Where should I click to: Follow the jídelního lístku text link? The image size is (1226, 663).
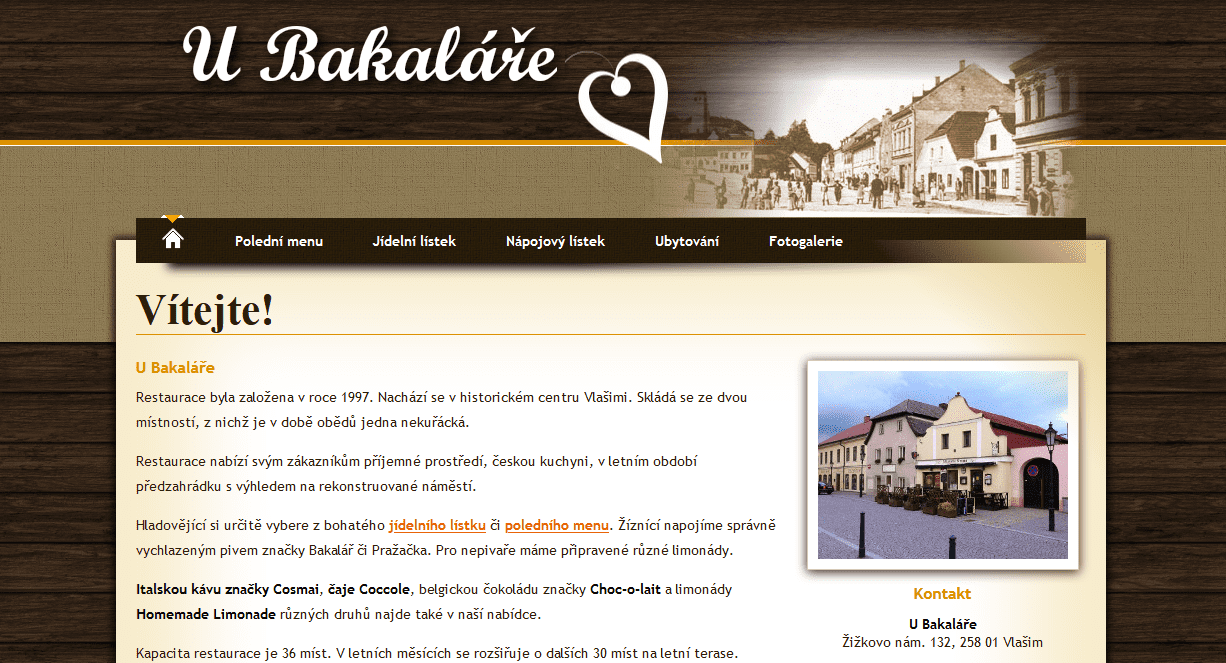point(437,525)
